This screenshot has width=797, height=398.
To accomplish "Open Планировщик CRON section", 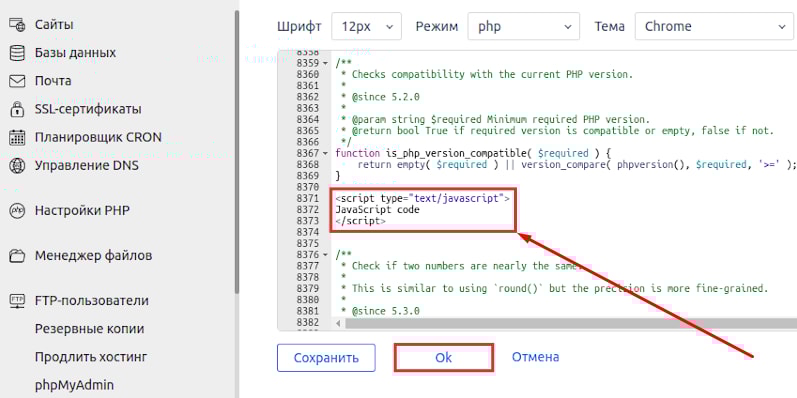I will click(98, 137).
